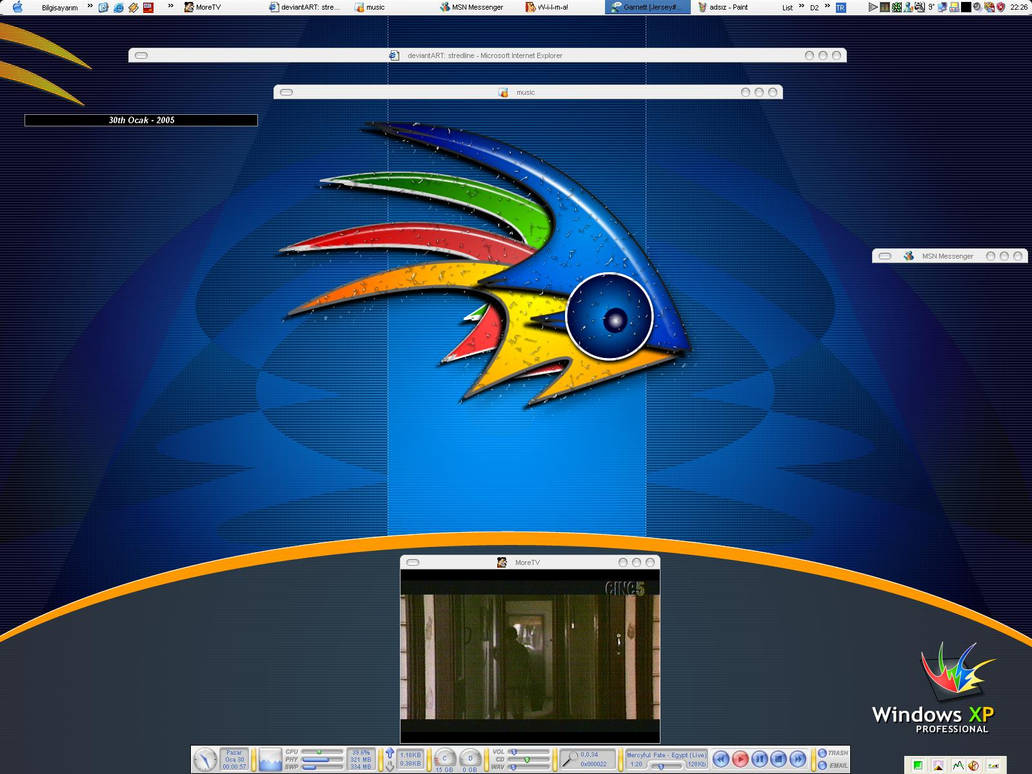Open MoreTV window's left pill menu button
This screenshot has height=774, width=1032.
[413, 562]
